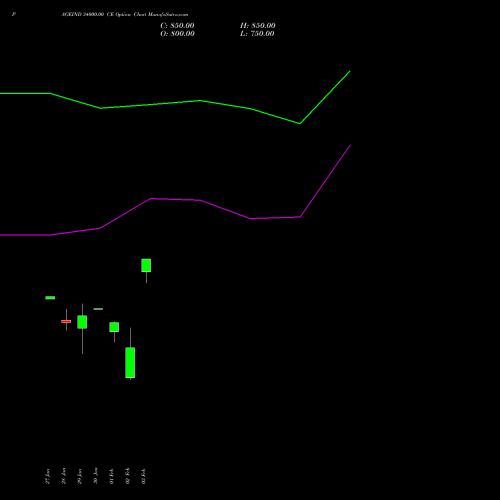Click the close value "C: 850.00"
500x500 pixels.
coord(177,26)
